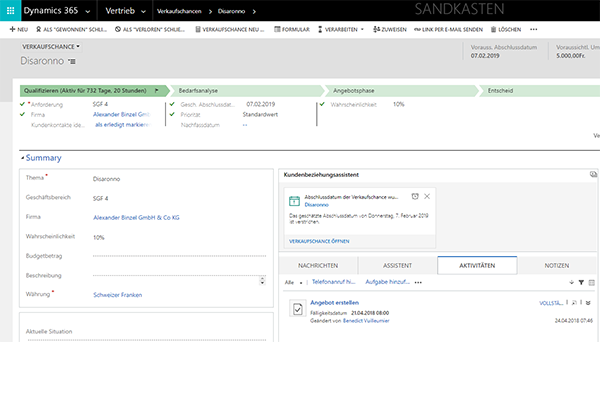The height and width of the screenshot is (420, 600).
Task: Click the Wahrscheinlichkeit 10% in process bar
Action: pyautogui.click(x=399, y=104)
